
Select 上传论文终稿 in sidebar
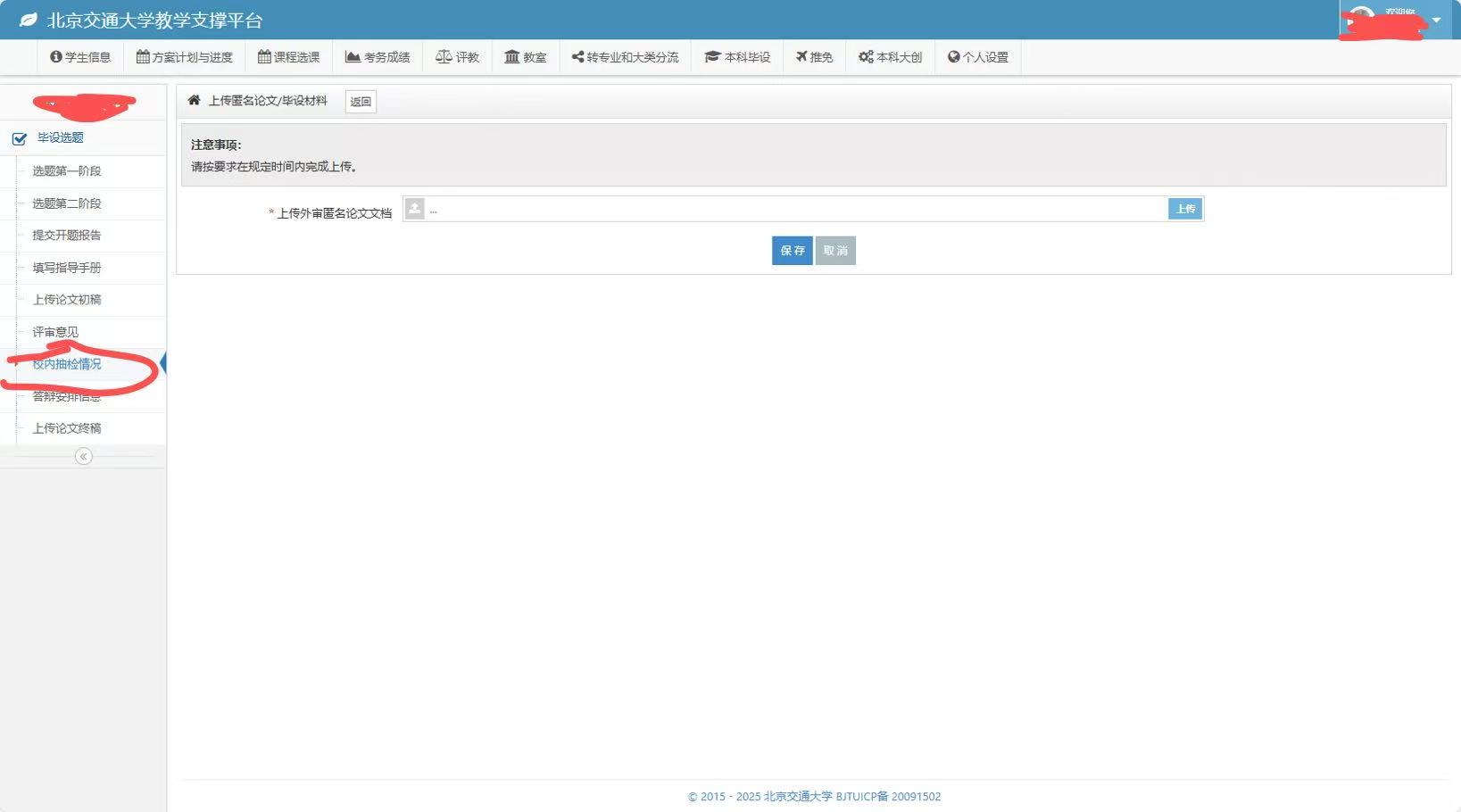[67, 428]
